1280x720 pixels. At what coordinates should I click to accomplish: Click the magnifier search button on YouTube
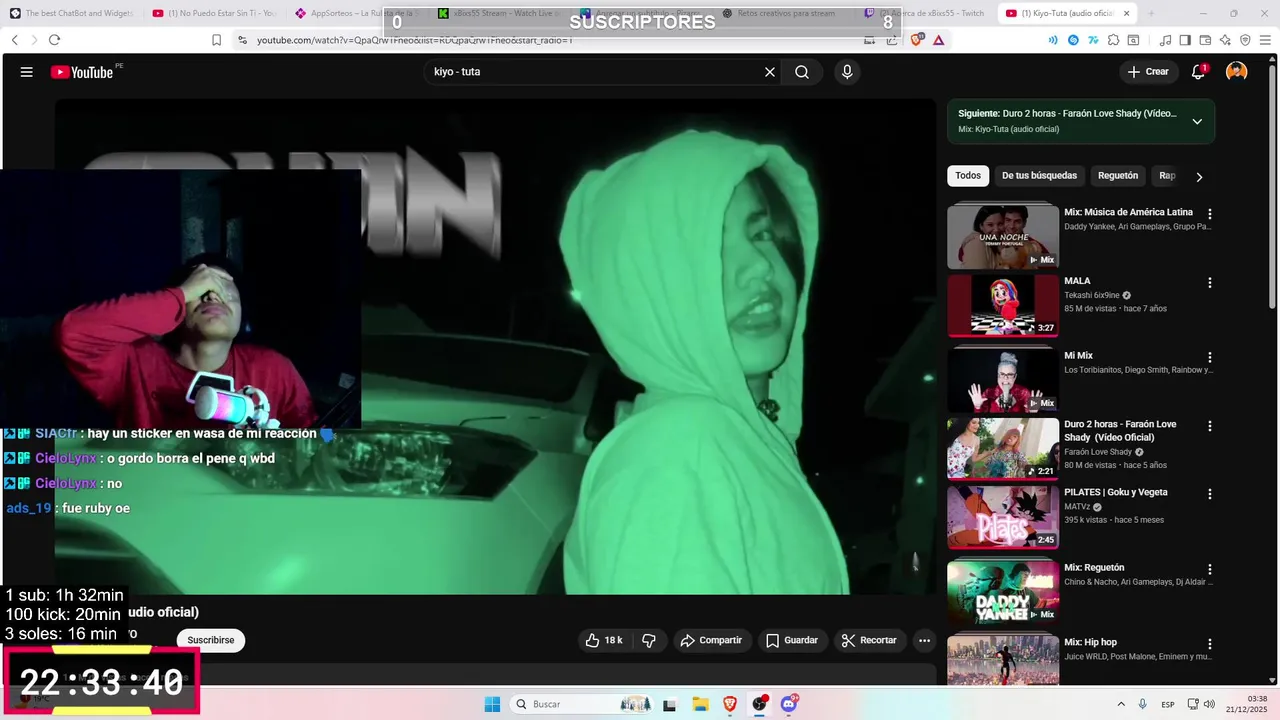(x=802, y=72)
